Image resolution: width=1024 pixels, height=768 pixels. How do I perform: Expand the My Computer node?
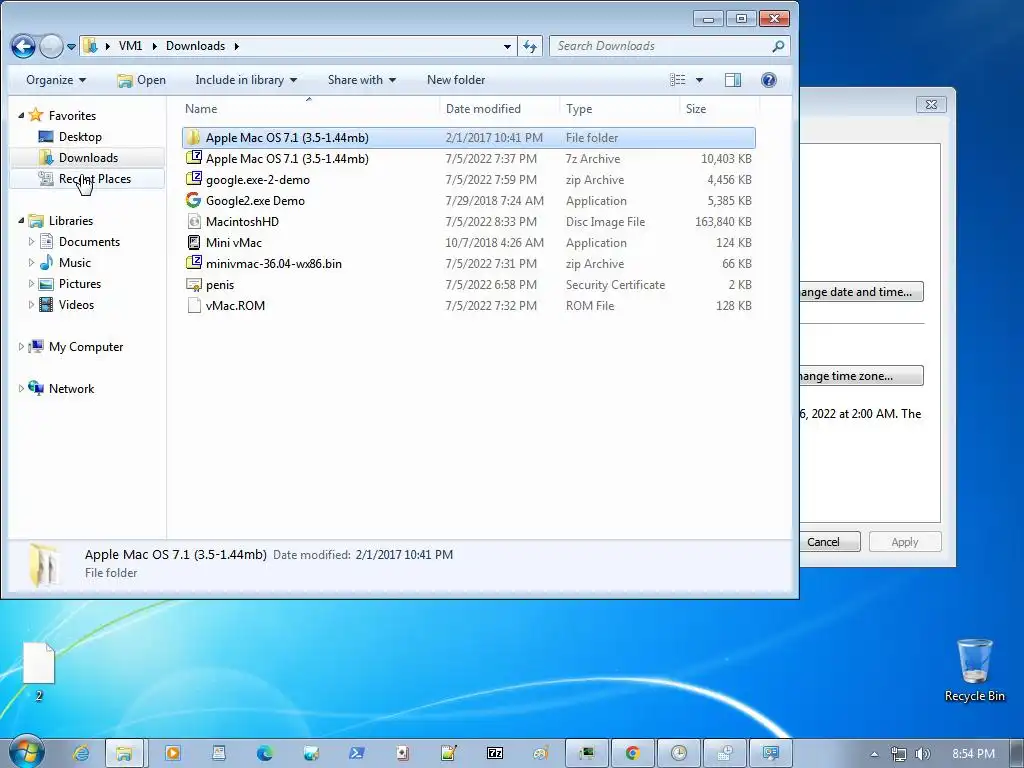pyautogui.click(x=21, y=347)
